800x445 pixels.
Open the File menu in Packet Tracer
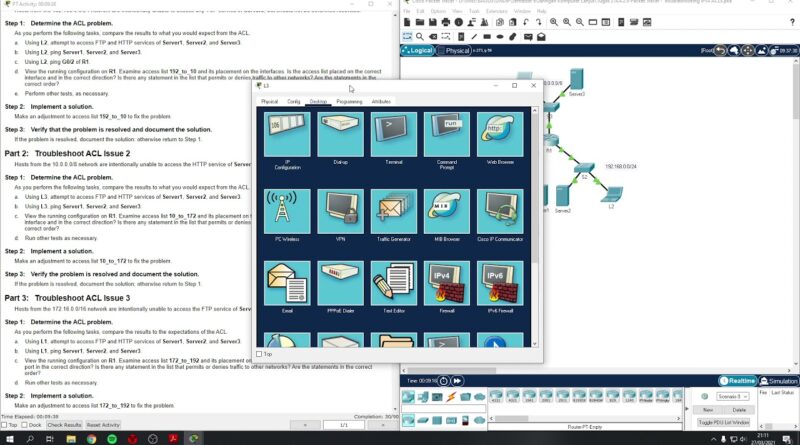(407, 11)
